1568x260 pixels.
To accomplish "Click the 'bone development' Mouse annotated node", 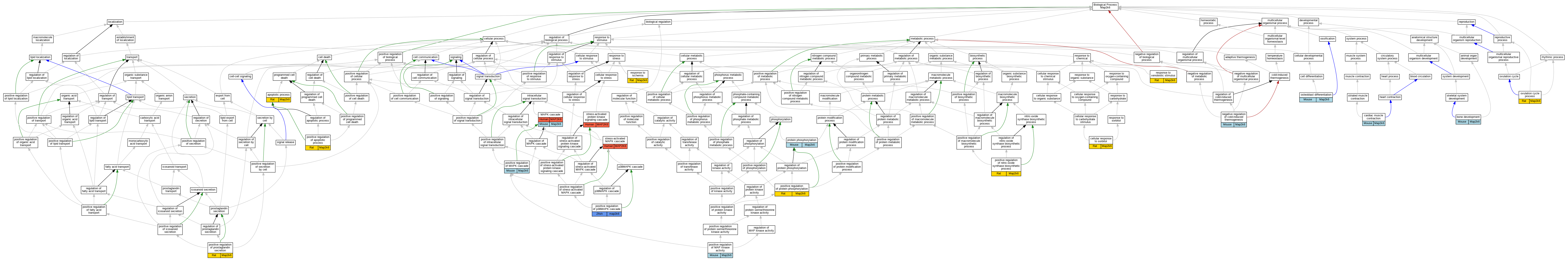I will (x=1468, y=119).
